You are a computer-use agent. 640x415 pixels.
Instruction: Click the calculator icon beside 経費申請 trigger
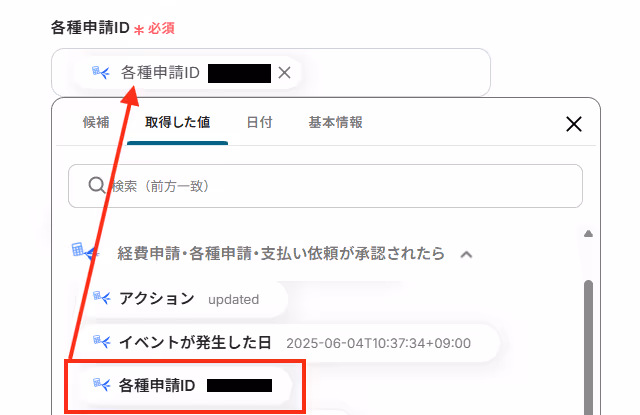coord(84,251)
